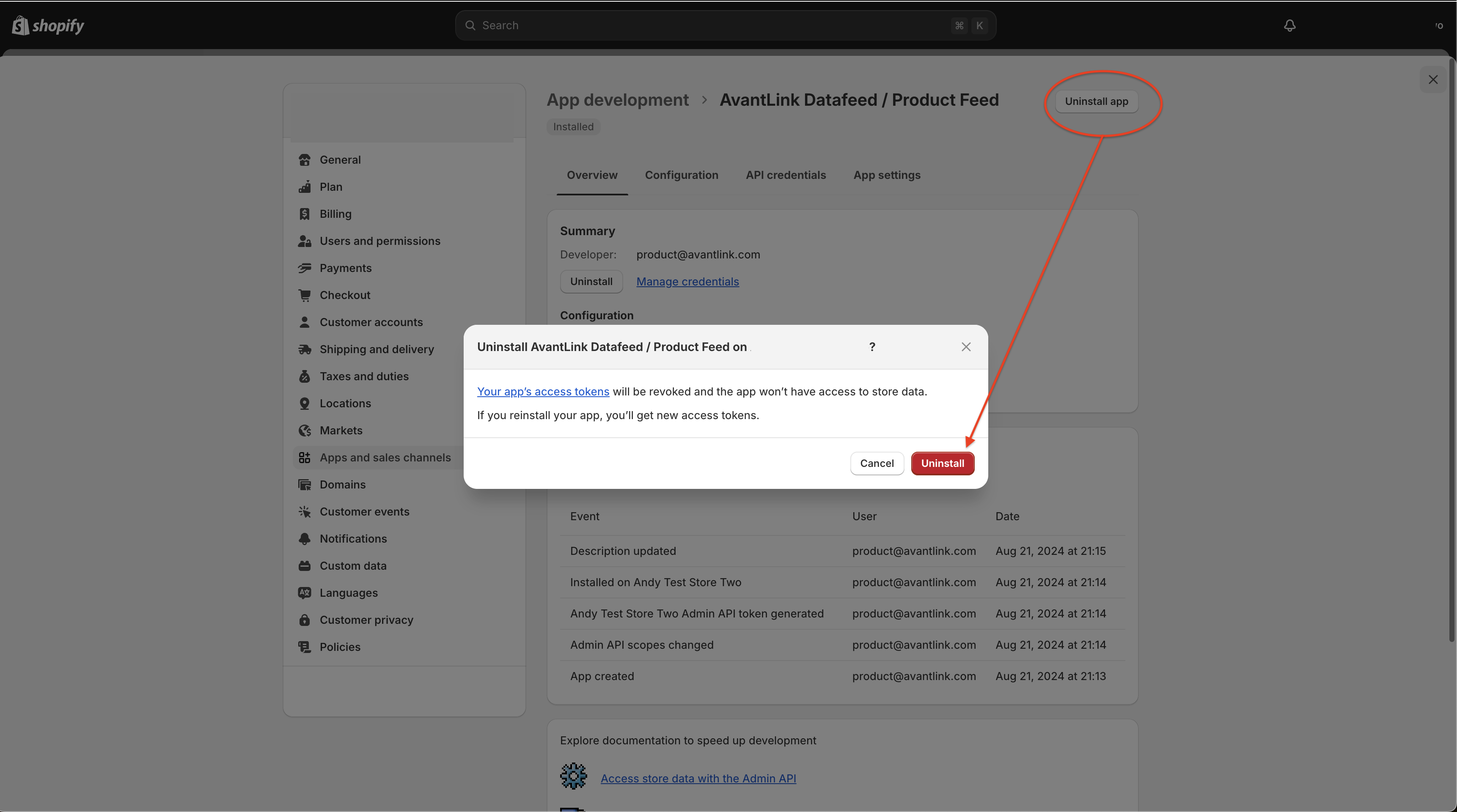Click the App development breadcrumb

coord(617,100)
